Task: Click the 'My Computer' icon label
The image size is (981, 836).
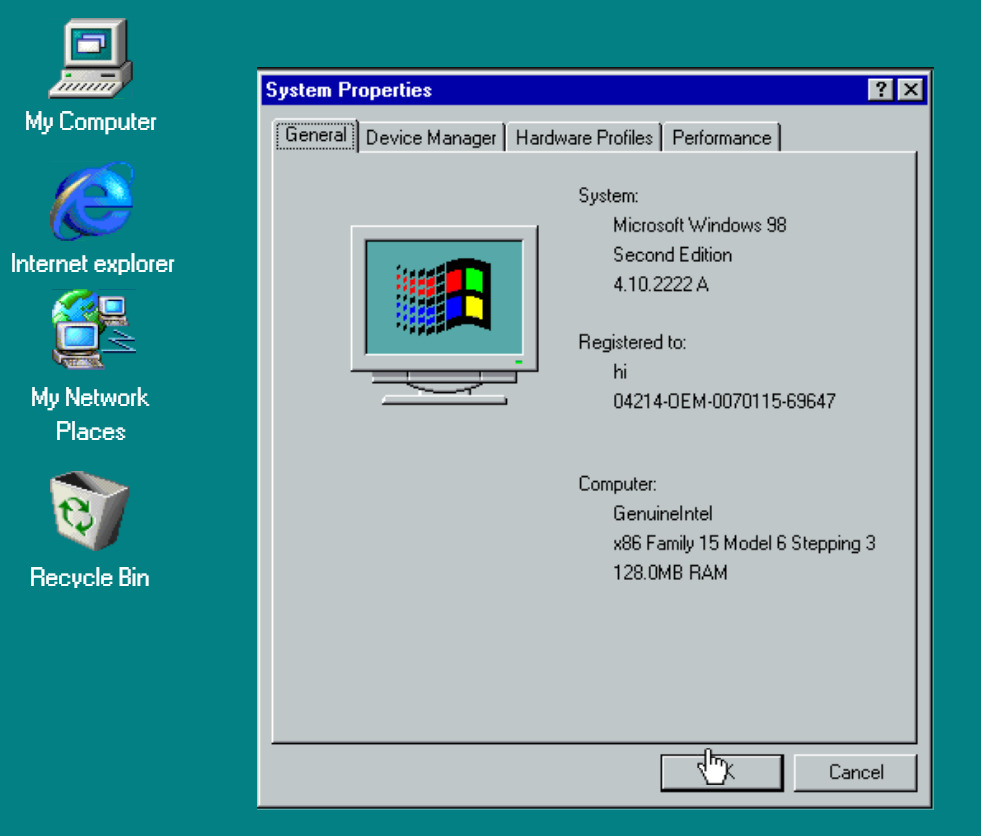Action: click(x=91, y=121)
